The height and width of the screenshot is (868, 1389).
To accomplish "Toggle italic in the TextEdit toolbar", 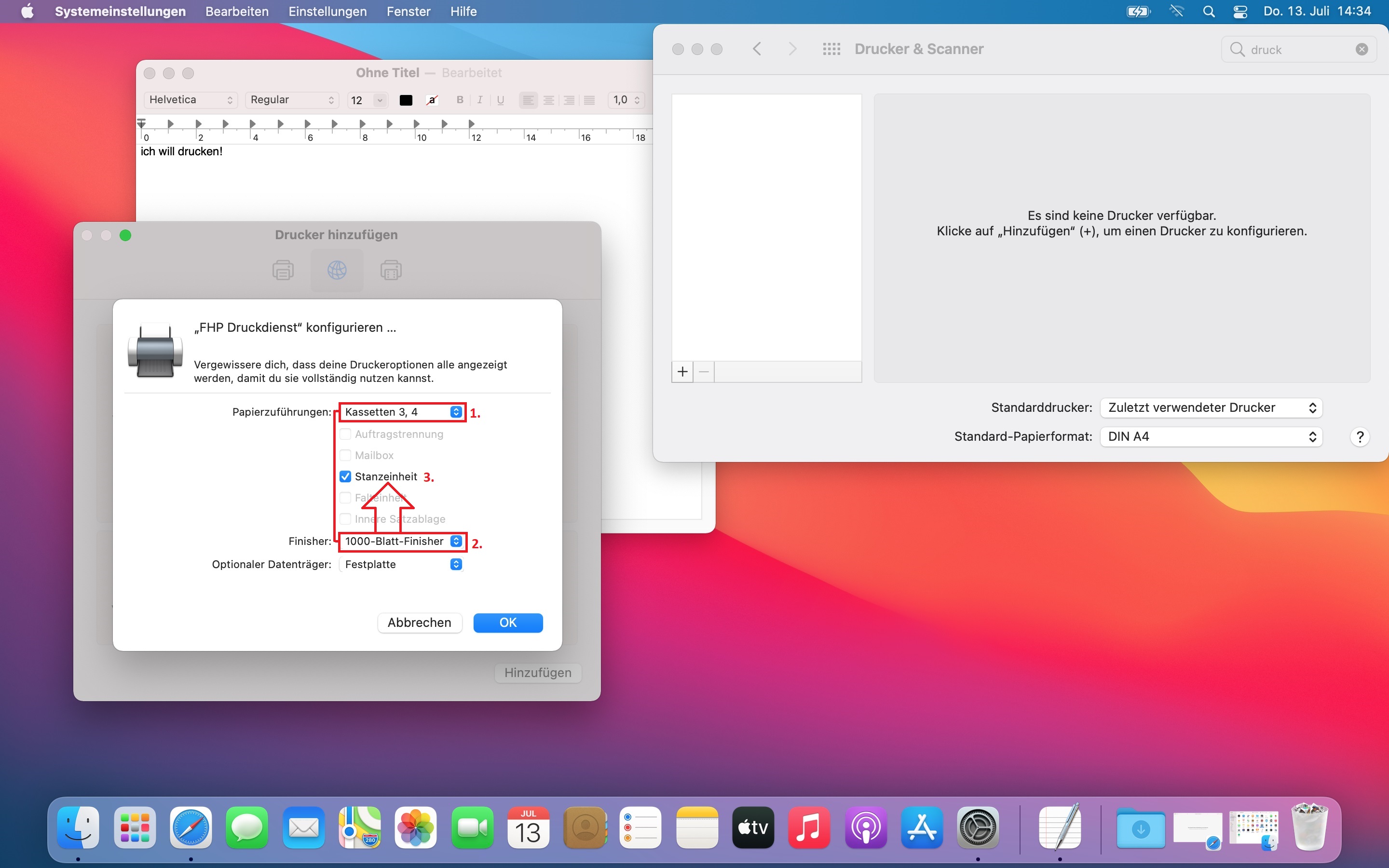I will click(x=480, y=100).
